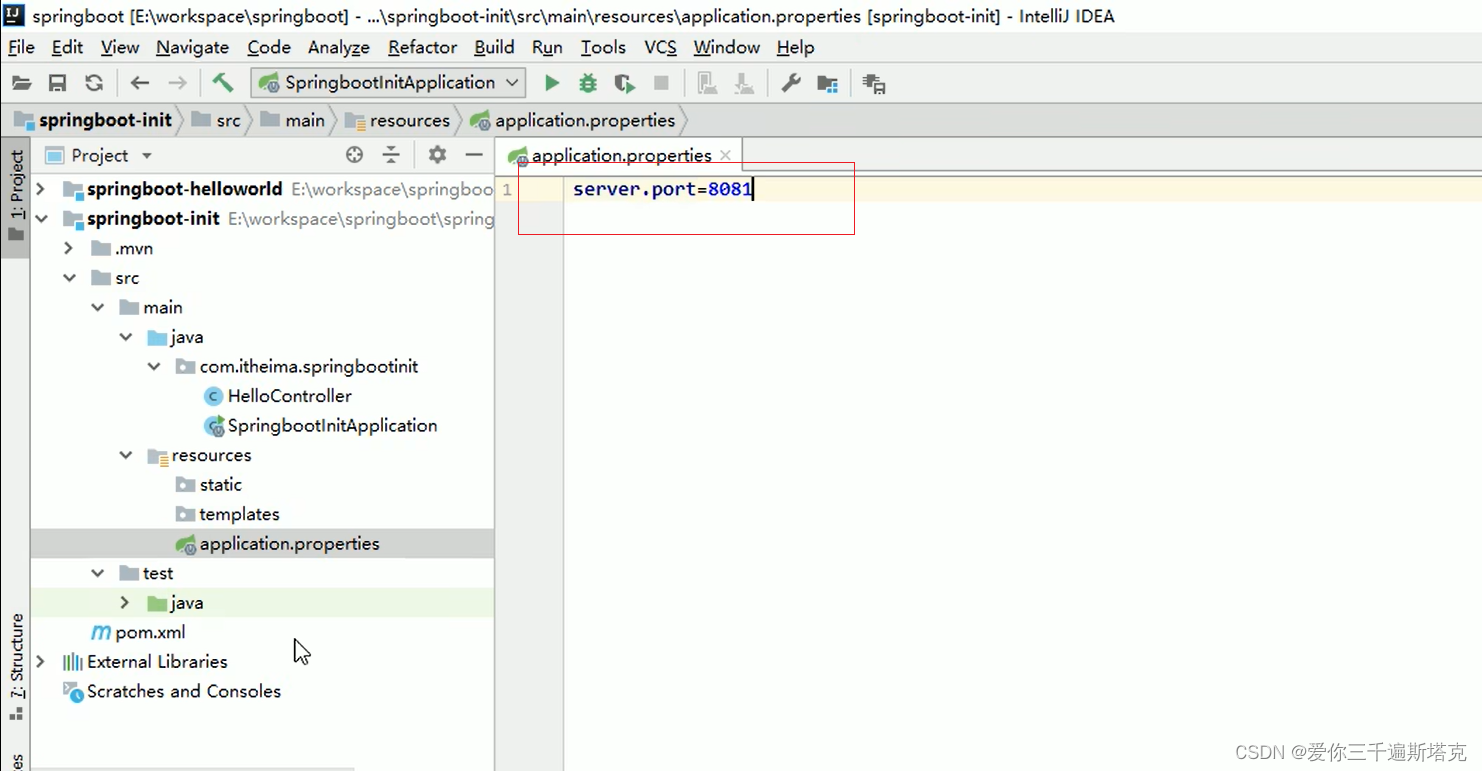Open the Tools menu
The height and width of the screenshot is (771, 1482).
coord(603,47)
